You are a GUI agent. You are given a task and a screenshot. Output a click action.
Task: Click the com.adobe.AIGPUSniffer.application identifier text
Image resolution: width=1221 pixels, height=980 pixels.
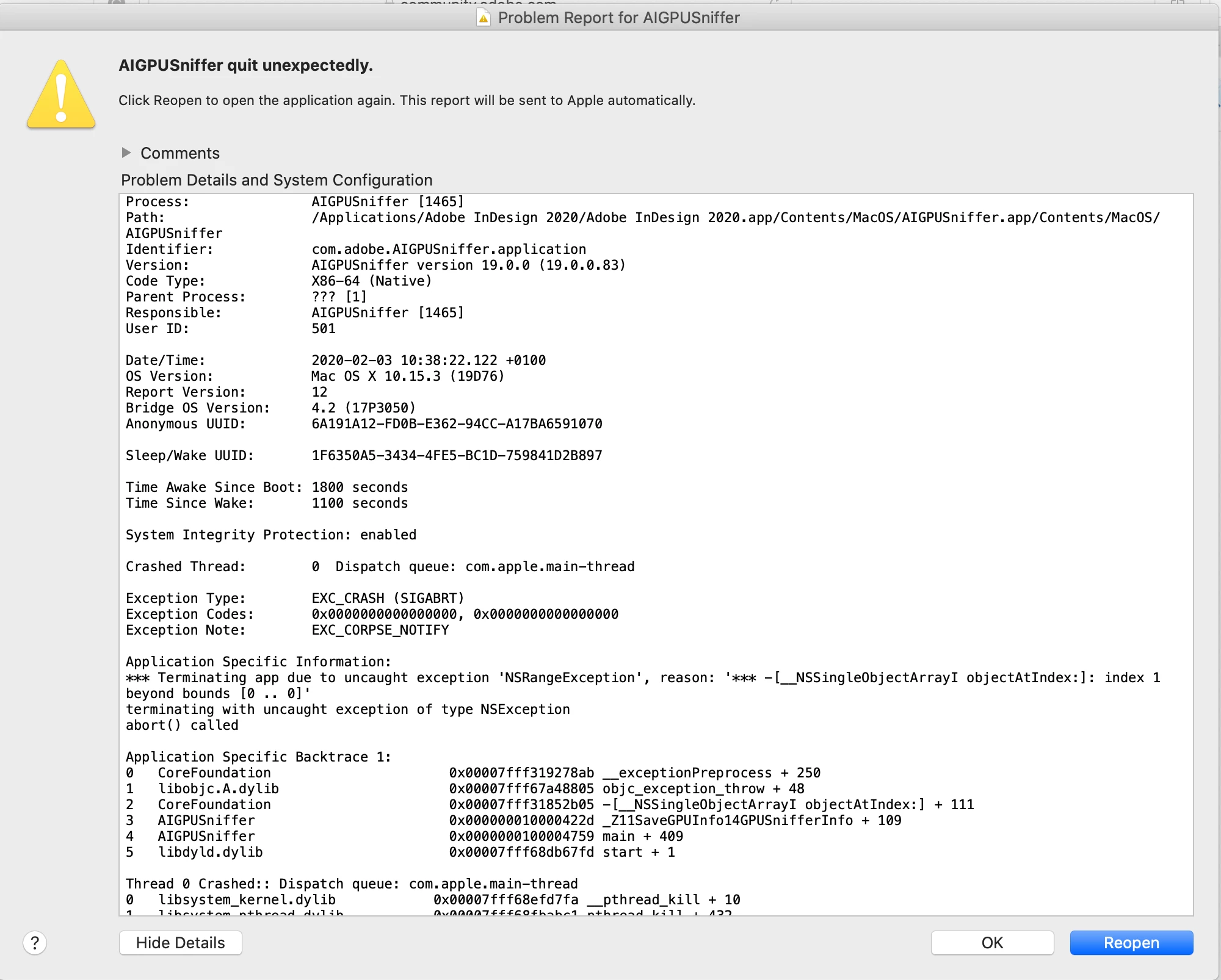449,250
